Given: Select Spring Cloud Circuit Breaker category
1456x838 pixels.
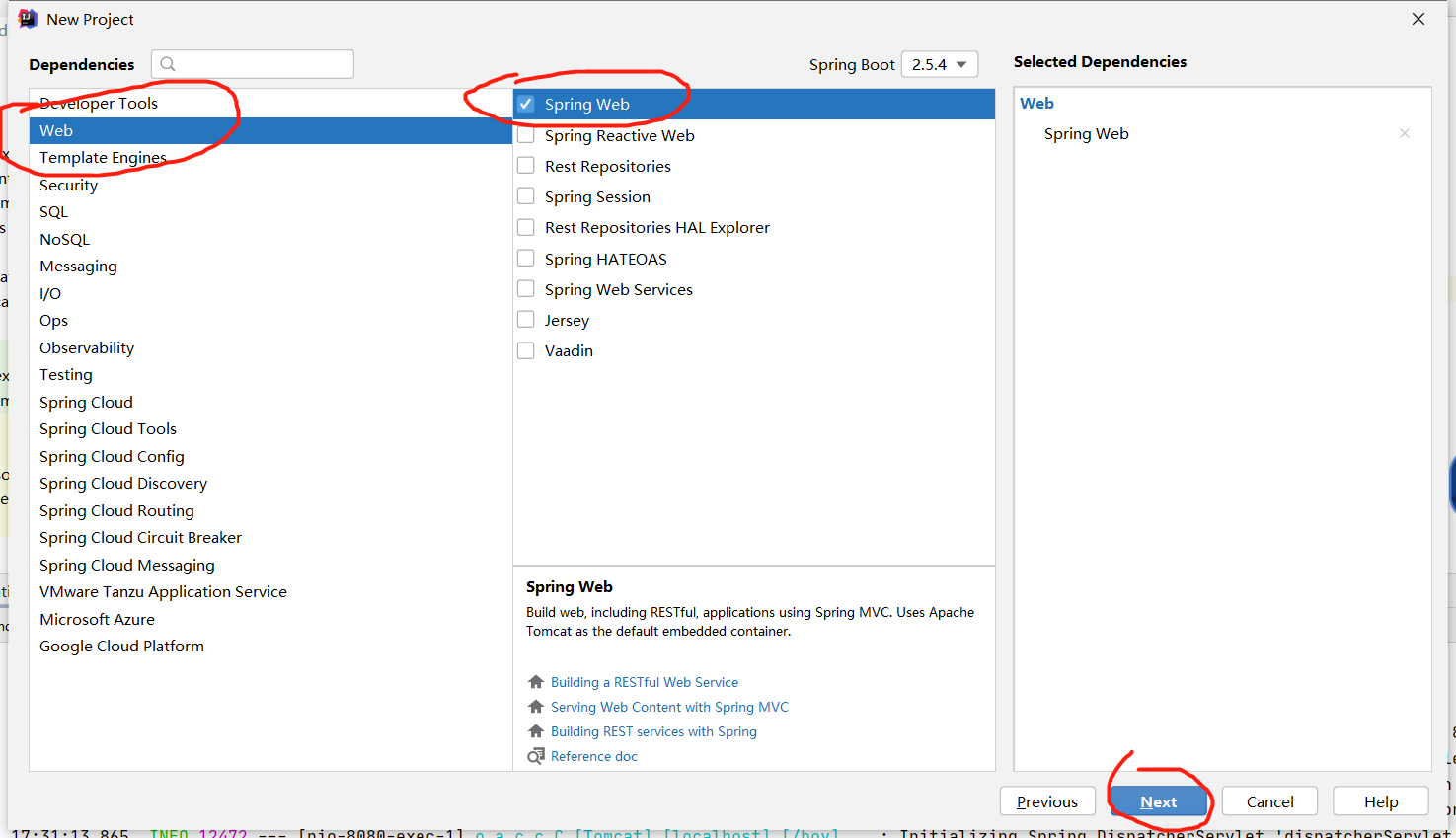Looking at the screenshot, I should point(270,537).
